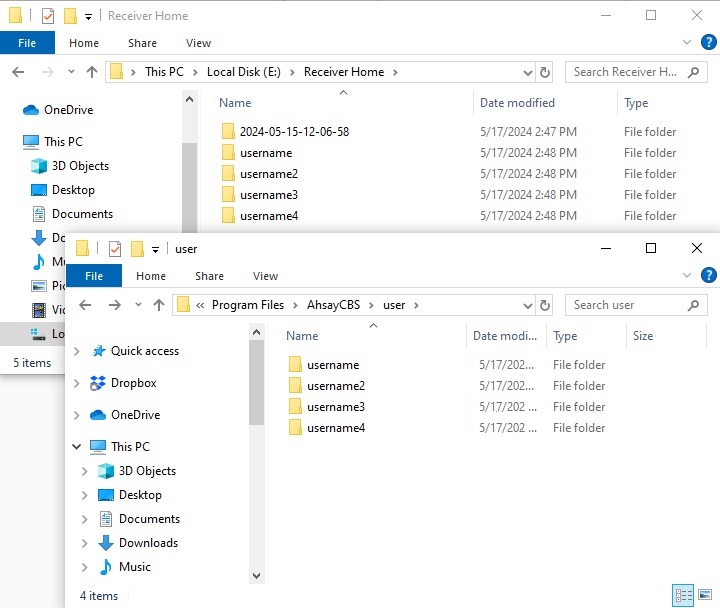Viewport: 720px width, 608px height.
Task: Open address bar history dropdown in user window
Action: coord(526,305)
